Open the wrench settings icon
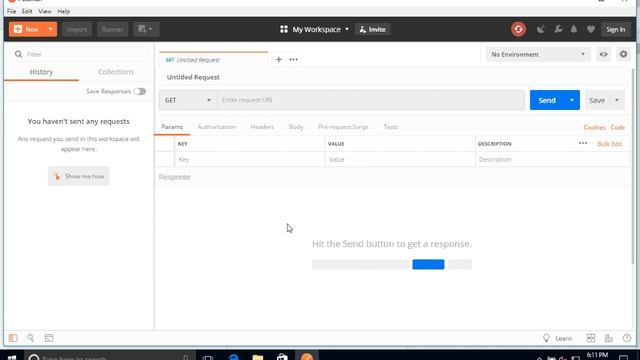This screenshot has width=640, height=360. tap(558, 29)
